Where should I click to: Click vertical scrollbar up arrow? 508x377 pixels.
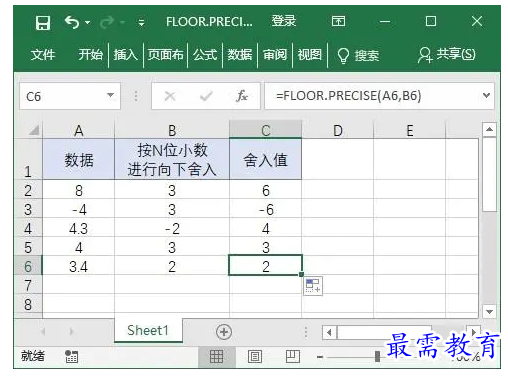coord(489,129)
